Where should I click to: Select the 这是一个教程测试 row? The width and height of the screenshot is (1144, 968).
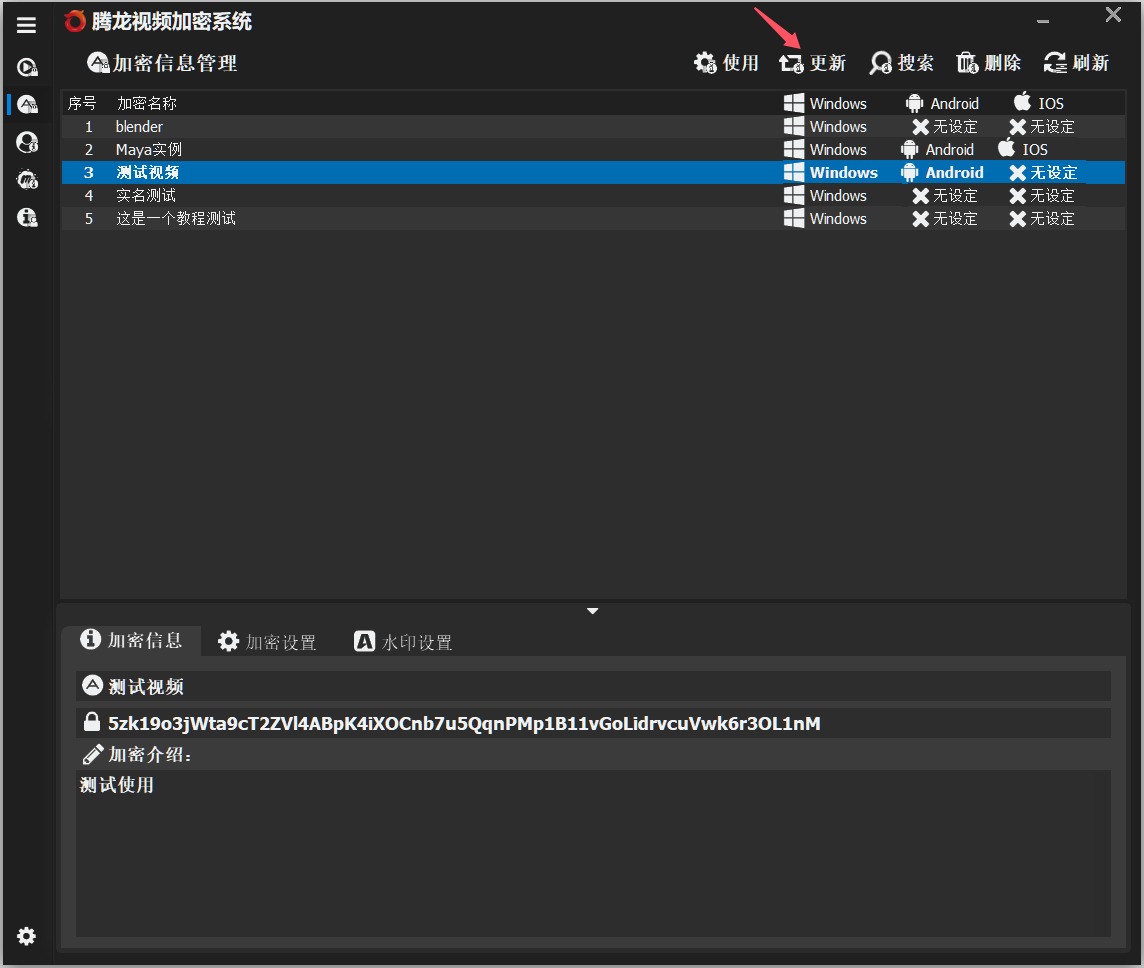pos(592,219)
